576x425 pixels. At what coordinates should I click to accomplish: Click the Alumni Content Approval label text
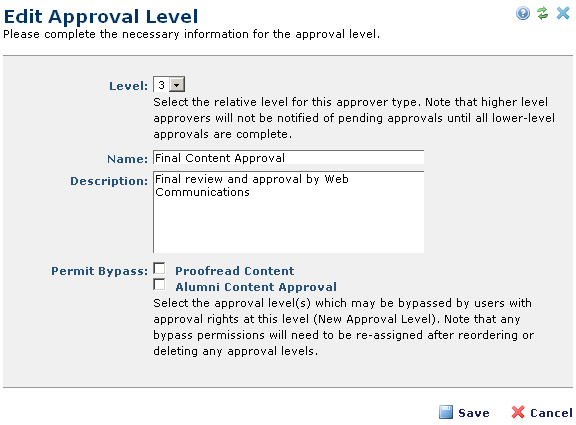pyautogui.click(x=256, y=287)
